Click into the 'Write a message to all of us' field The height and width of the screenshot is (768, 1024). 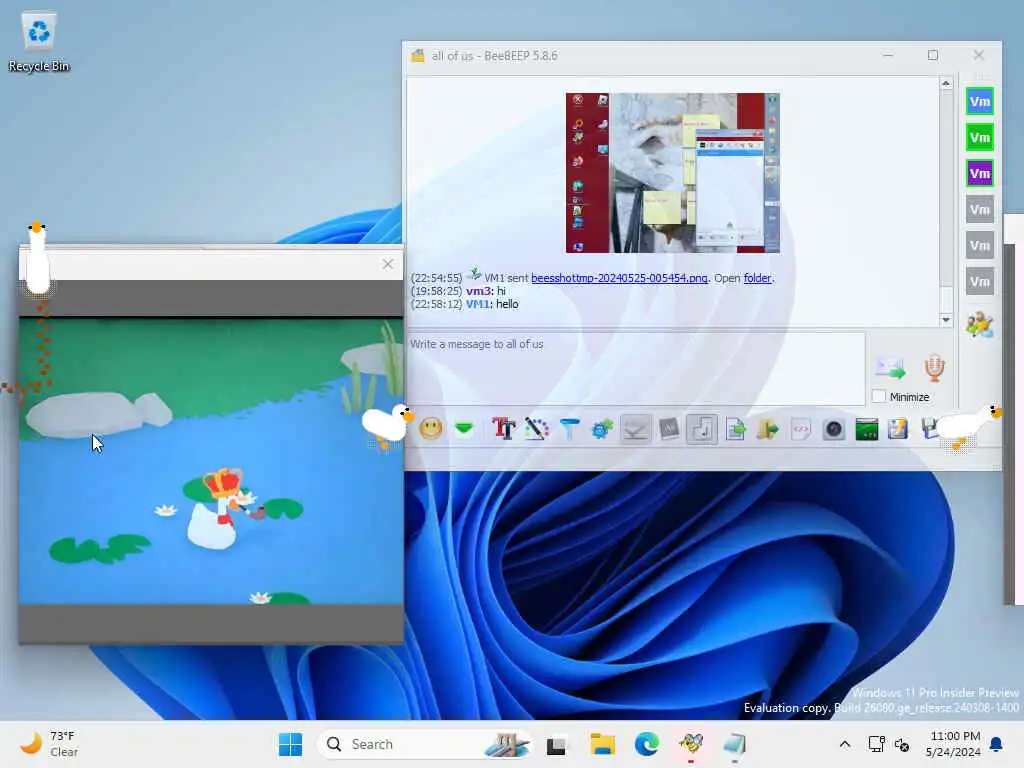point(636,369)
